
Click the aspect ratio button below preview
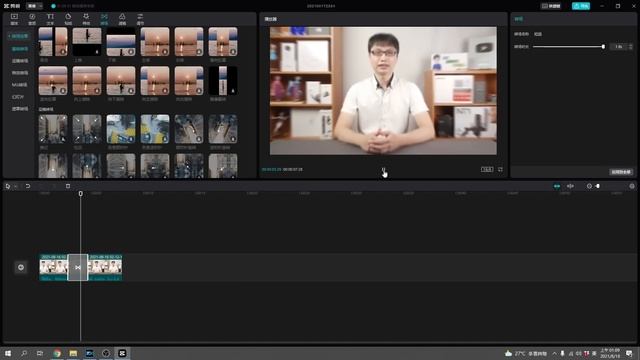tap(487, 169)
